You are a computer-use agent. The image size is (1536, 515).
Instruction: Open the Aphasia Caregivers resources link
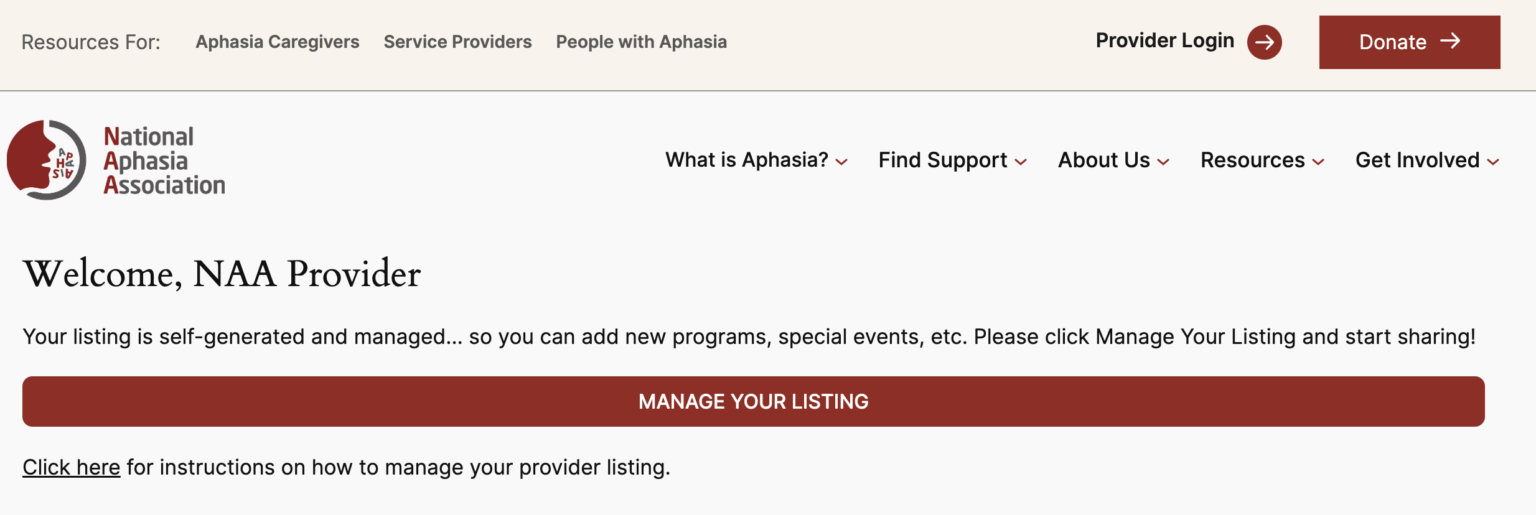(277, 42)
